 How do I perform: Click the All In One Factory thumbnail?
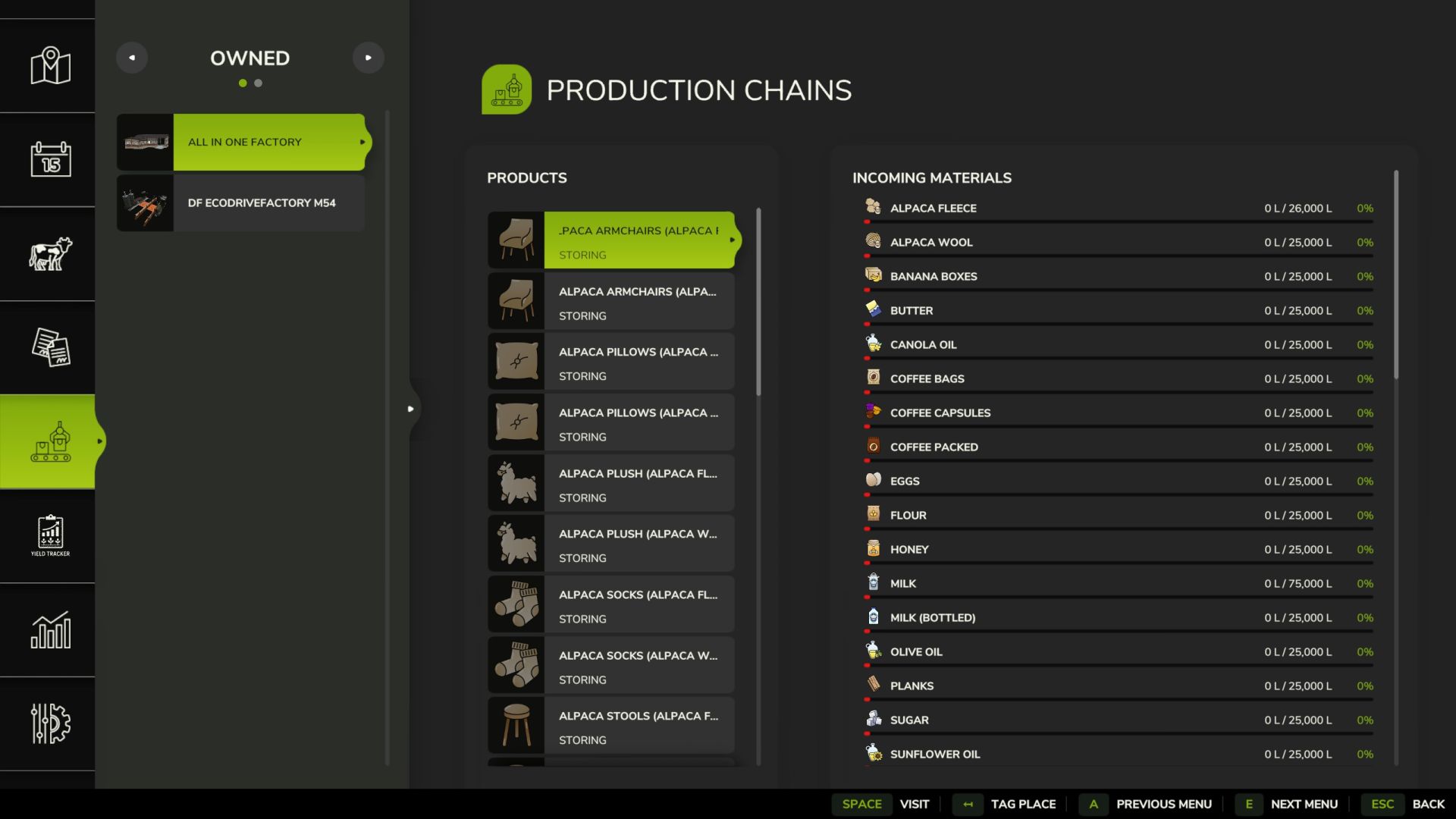(x=146, y=142)
